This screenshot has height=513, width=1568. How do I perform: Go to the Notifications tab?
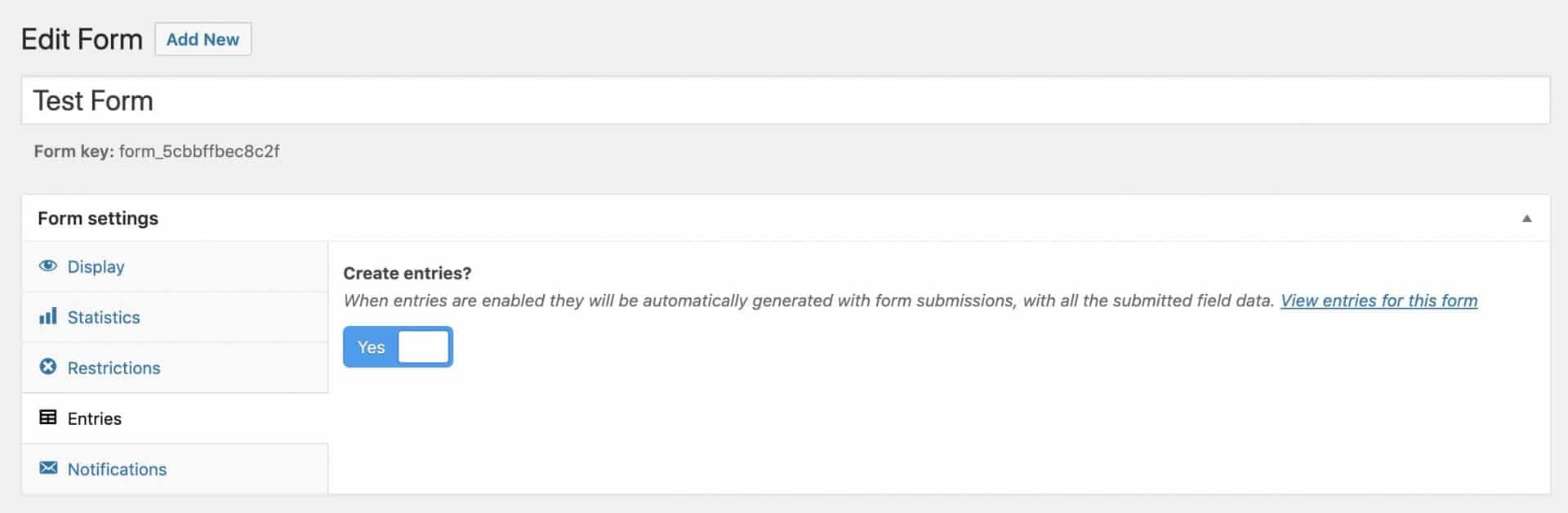(x=117, y=469)
